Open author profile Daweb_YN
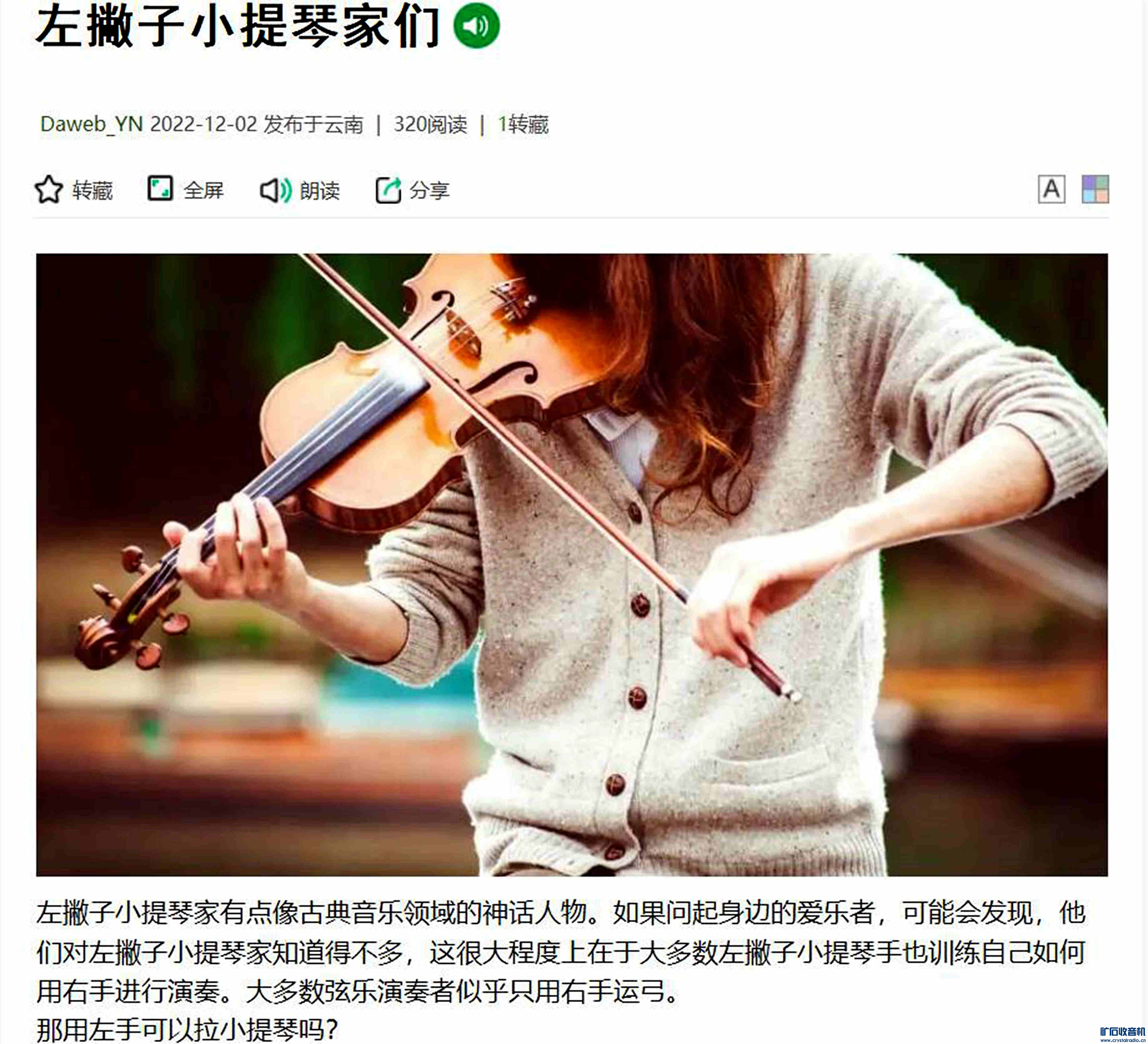1148x1044 pixels. point(91,124)
